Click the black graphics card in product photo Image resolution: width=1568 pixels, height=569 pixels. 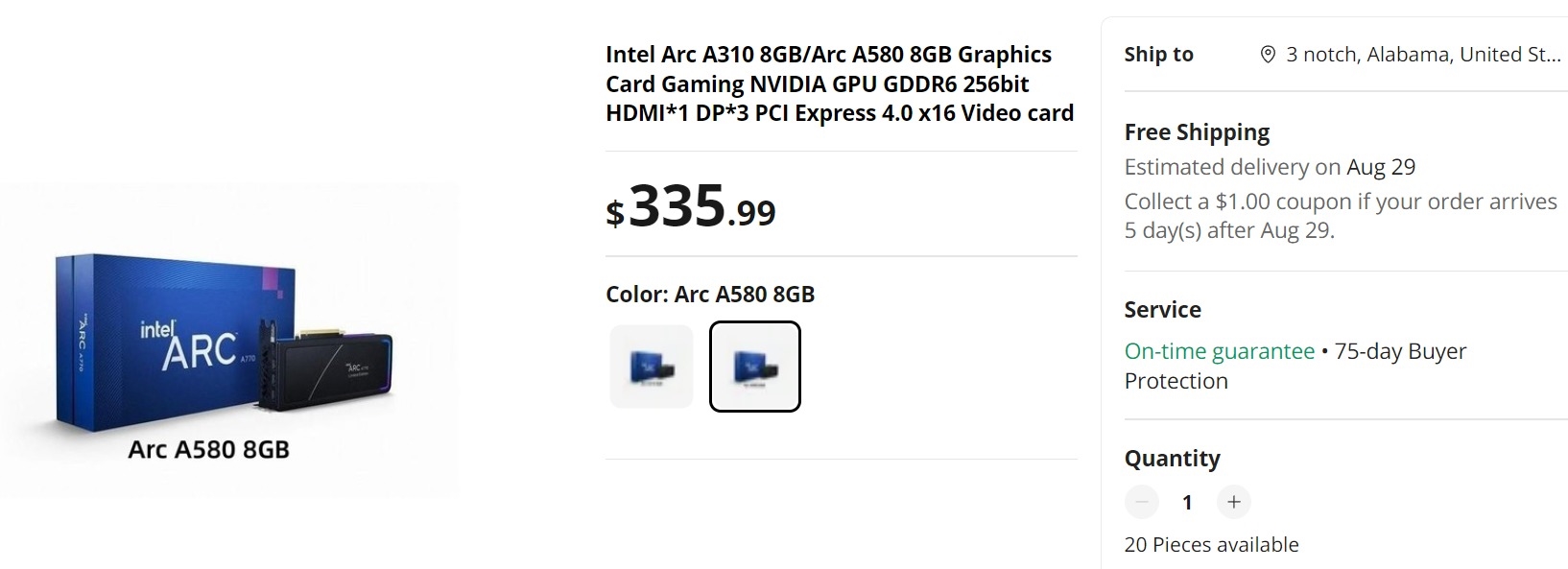(331, 369)
